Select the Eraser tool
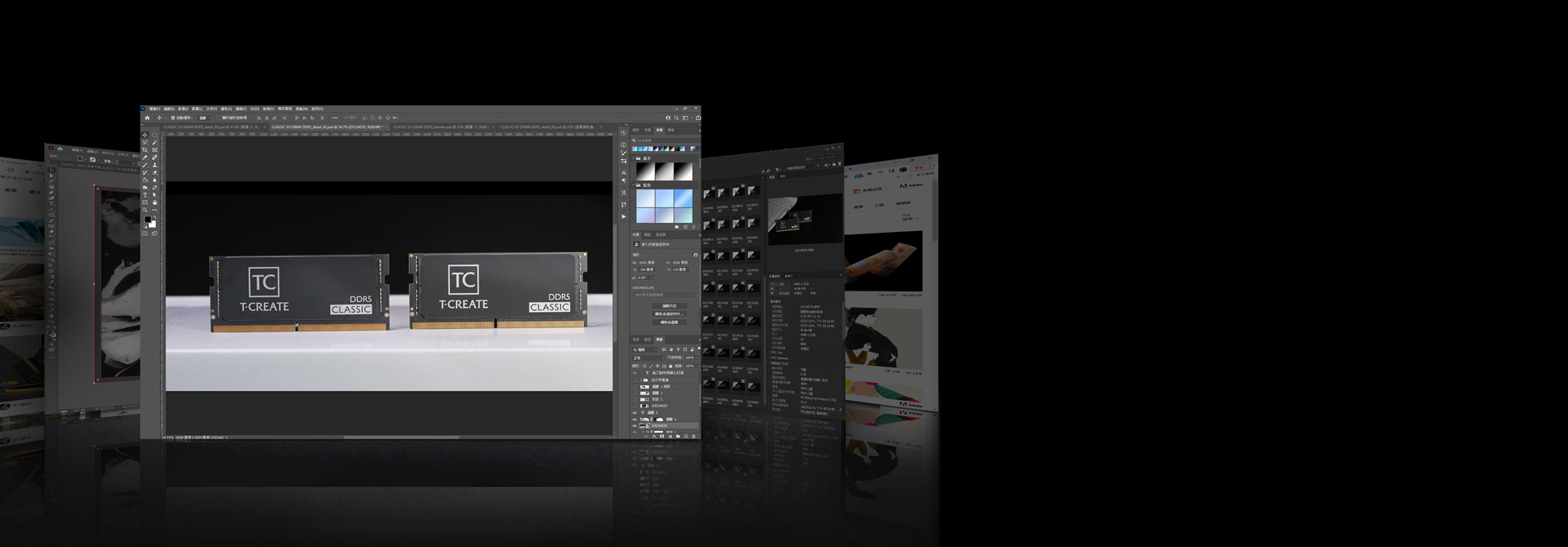 point(154,172)
